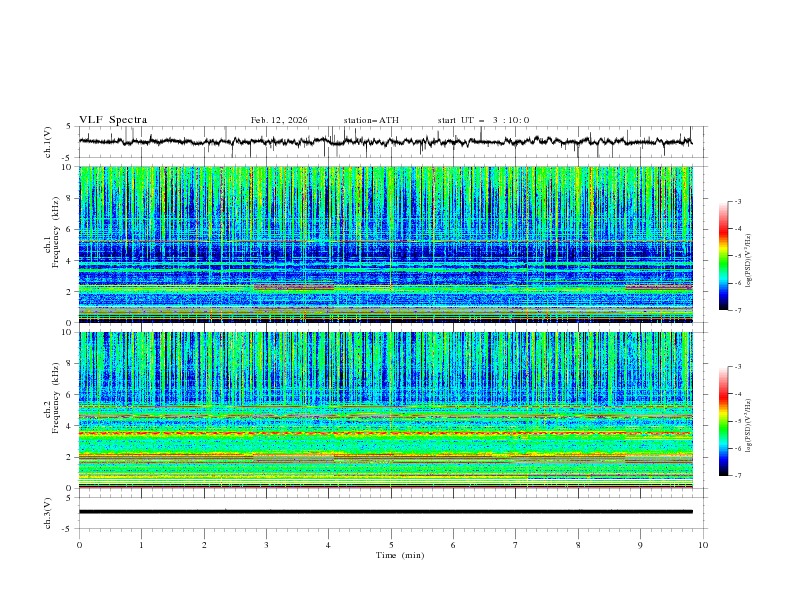Click the log(PSD) label beside ch.2 color bar
This screenshot has height=612, width=792.
[749, 426]
